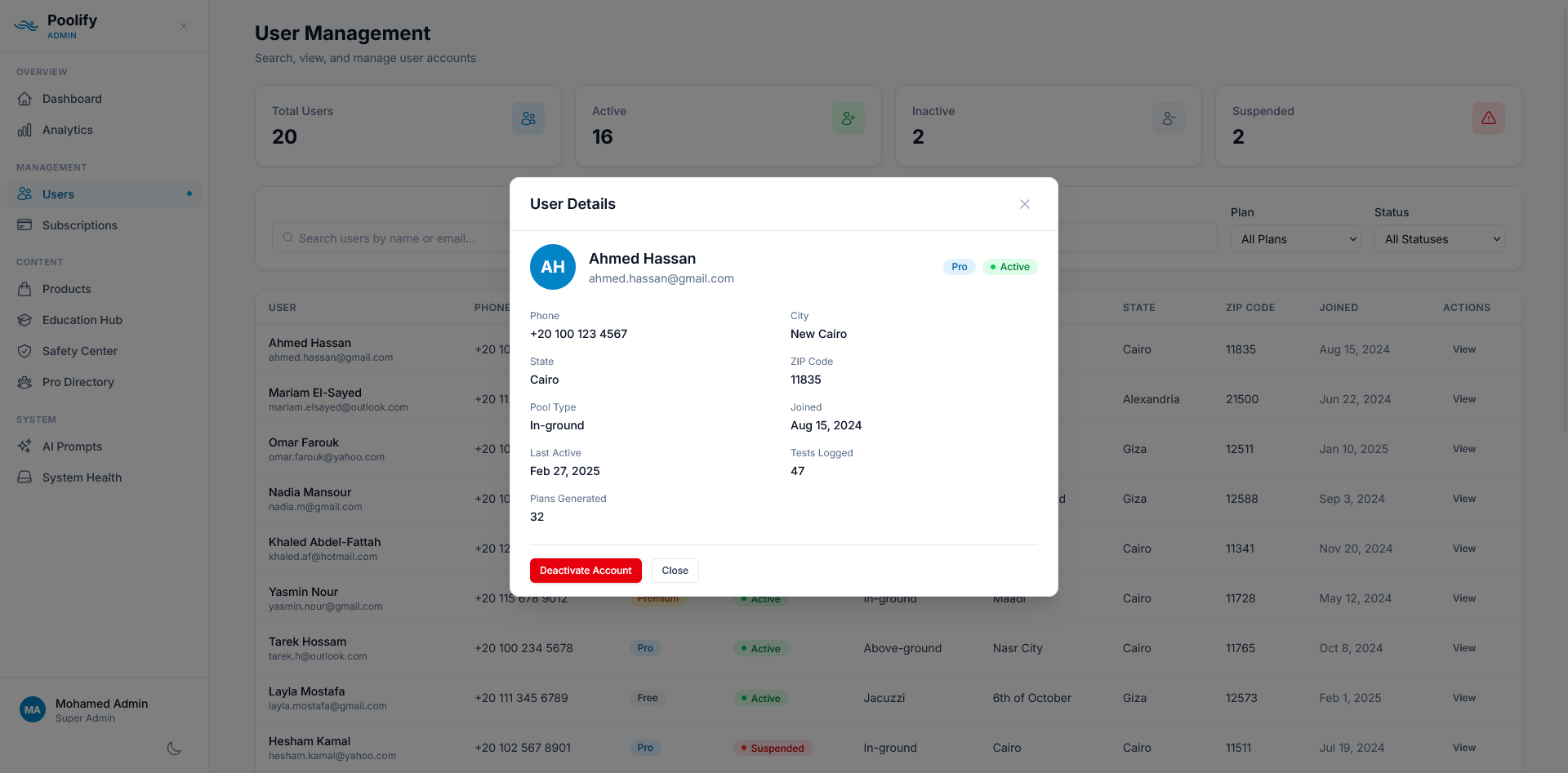Close the User Details dialog with X
Image resolution: width=1568 pixels, height=773 pixels.
point(1025,204)
